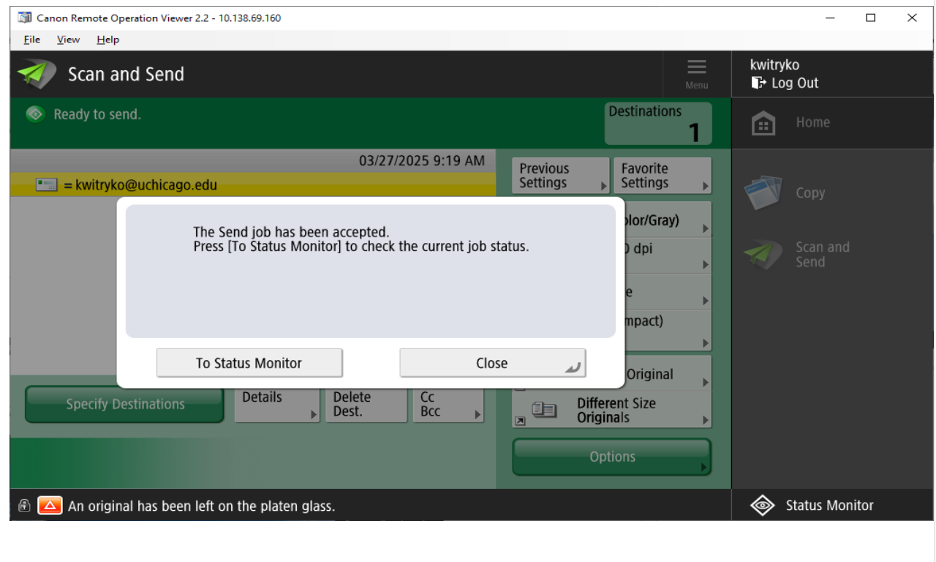
Task: Click the email destination envelope icon
Action: click(x=46, y=185)
